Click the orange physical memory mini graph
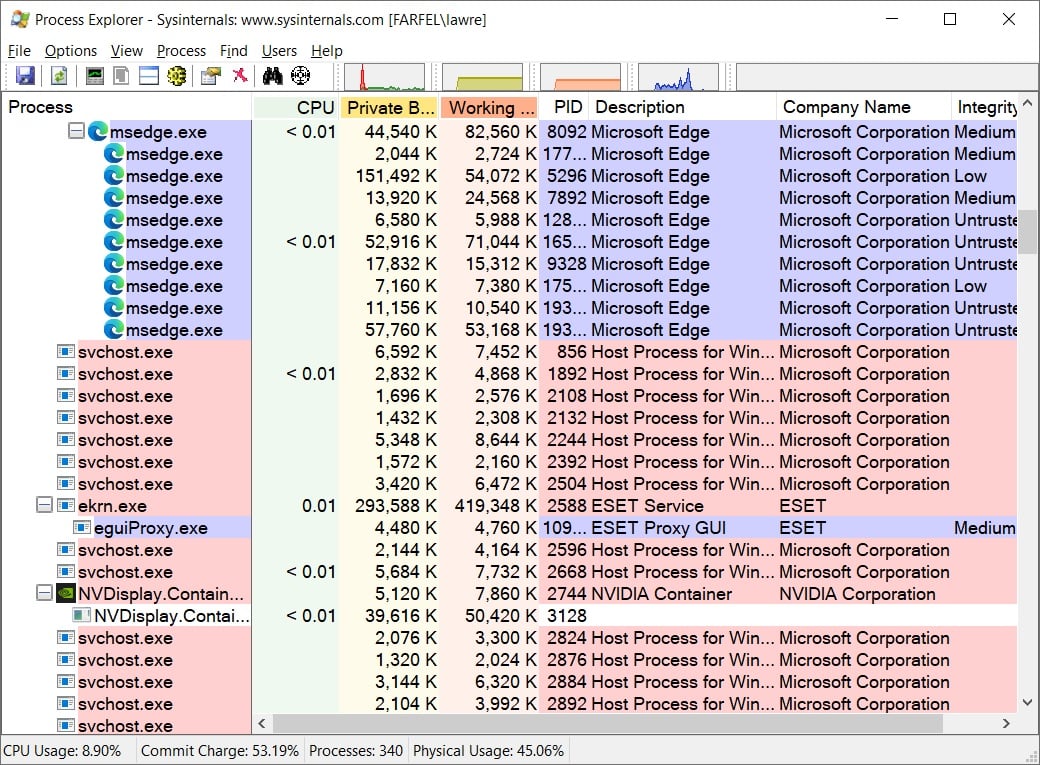The height and width of the screenshot is (765, 1040). click(x=580, y=77)
